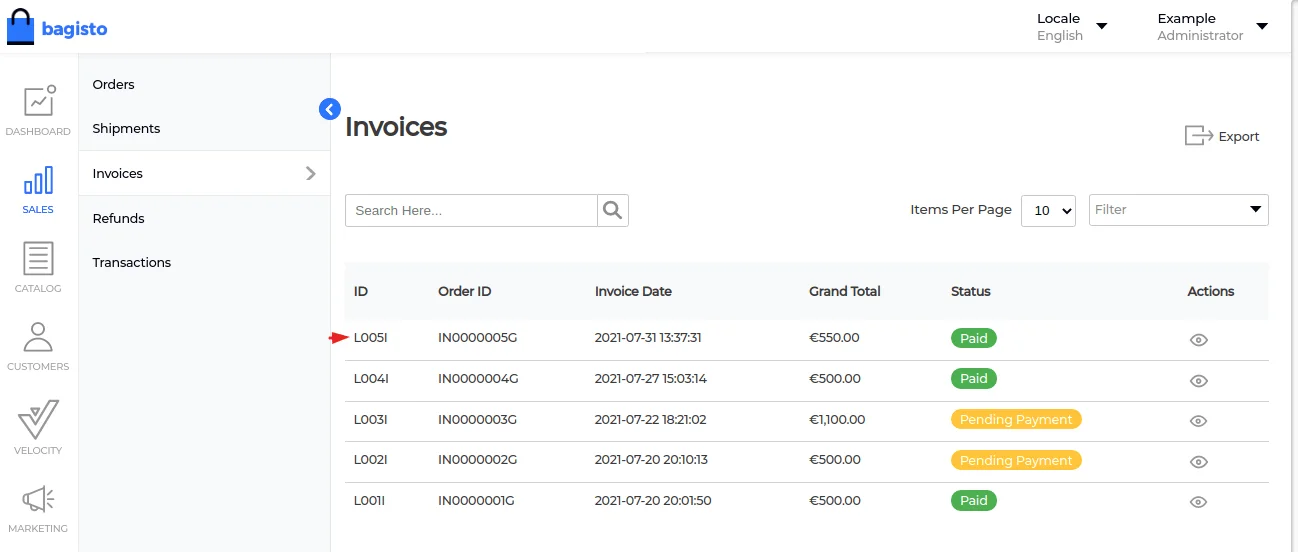
Task: Click invoice ID L001I
Action: 369,500
